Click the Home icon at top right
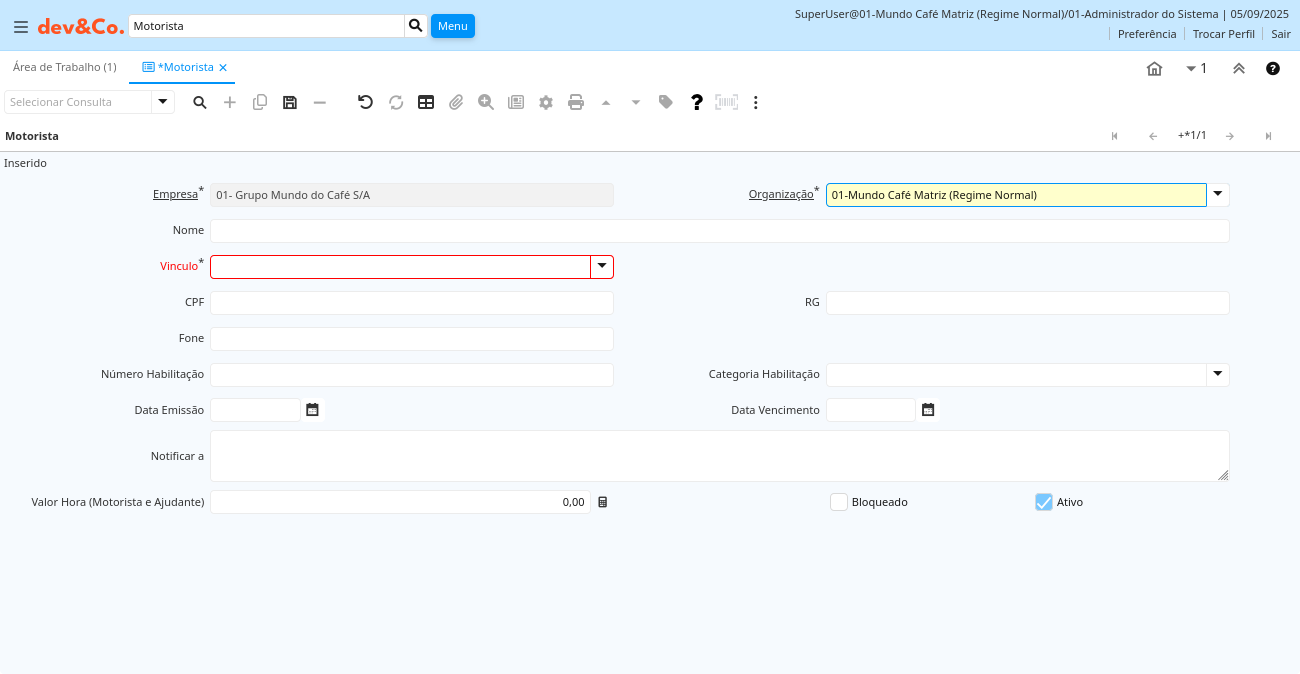This screenshot has width=1300, height=674. coord(1154,68)
